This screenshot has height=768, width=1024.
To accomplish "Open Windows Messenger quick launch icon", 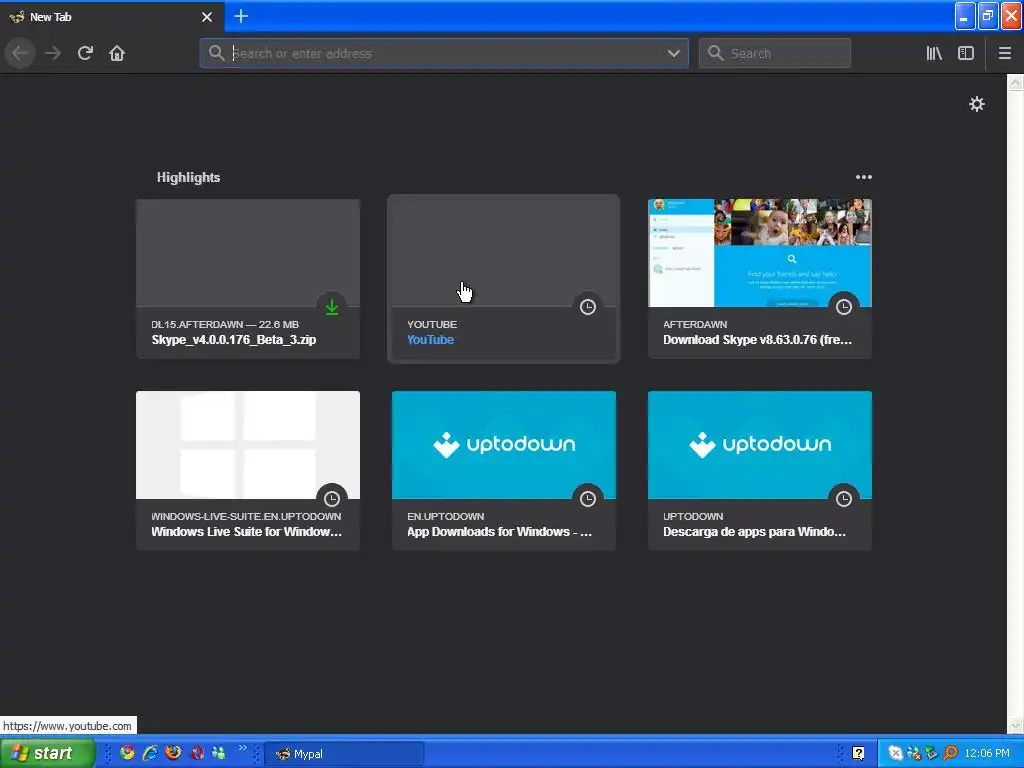I will coord(219,753).
